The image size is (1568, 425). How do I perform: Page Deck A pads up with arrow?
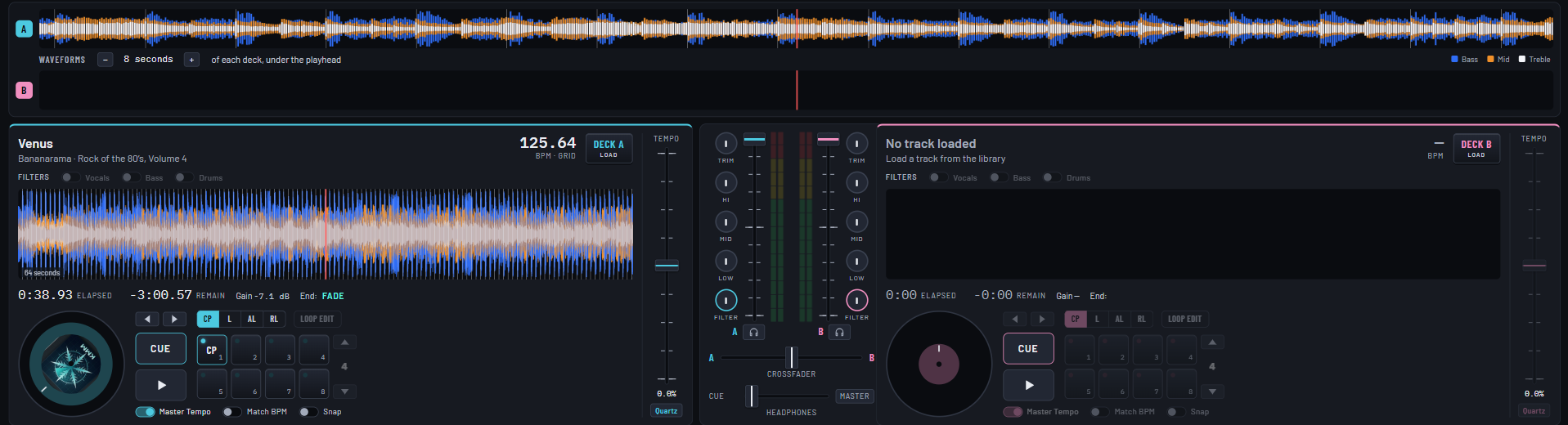point(344,342)
